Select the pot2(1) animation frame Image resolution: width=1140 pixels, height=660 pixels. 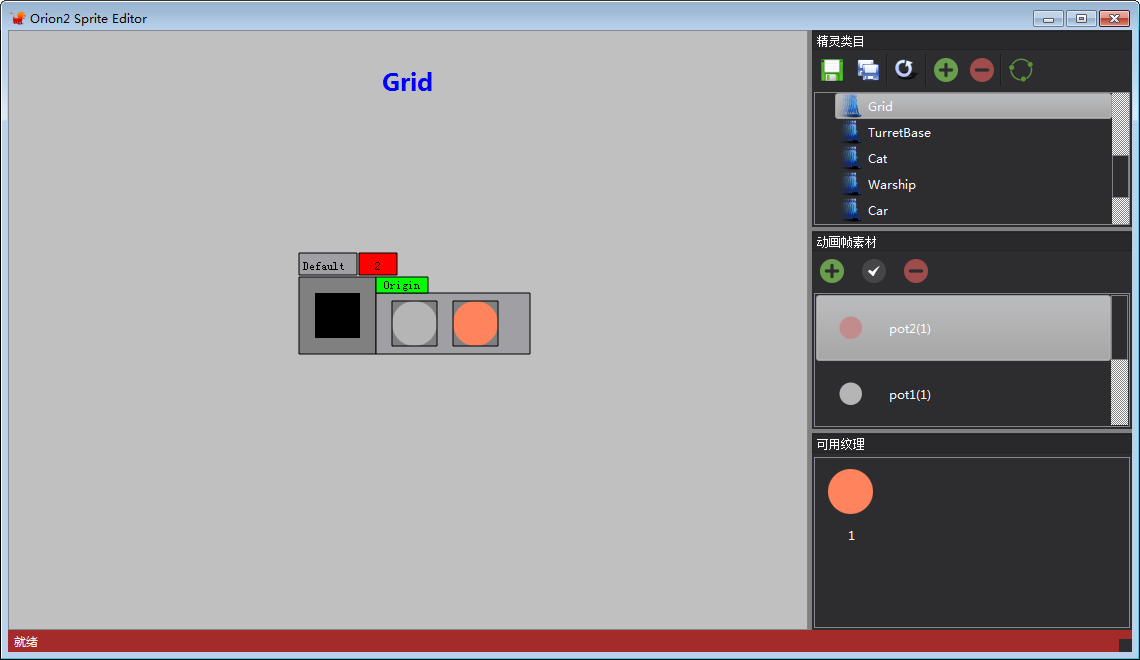point(909,329)
